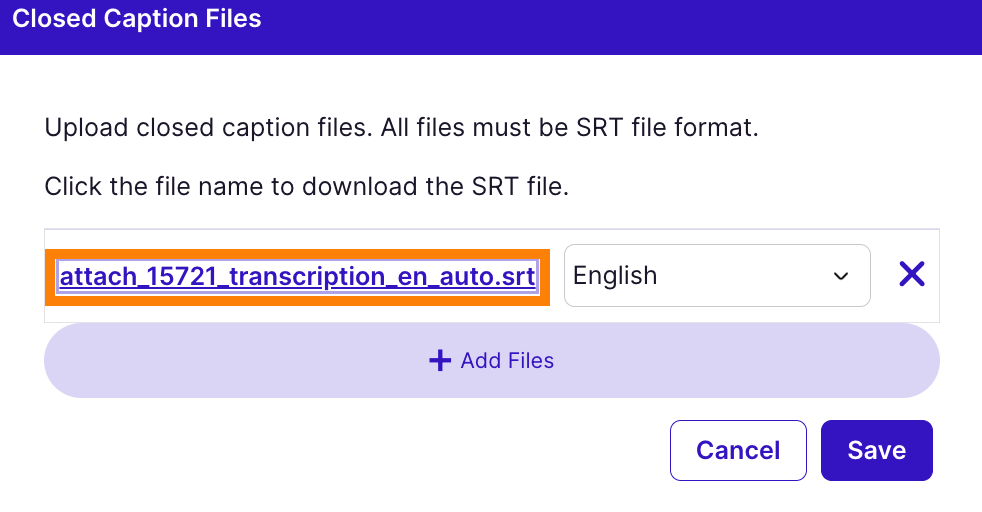
Task: Open the English language dropdown
Action: click(x=716, y=276)
